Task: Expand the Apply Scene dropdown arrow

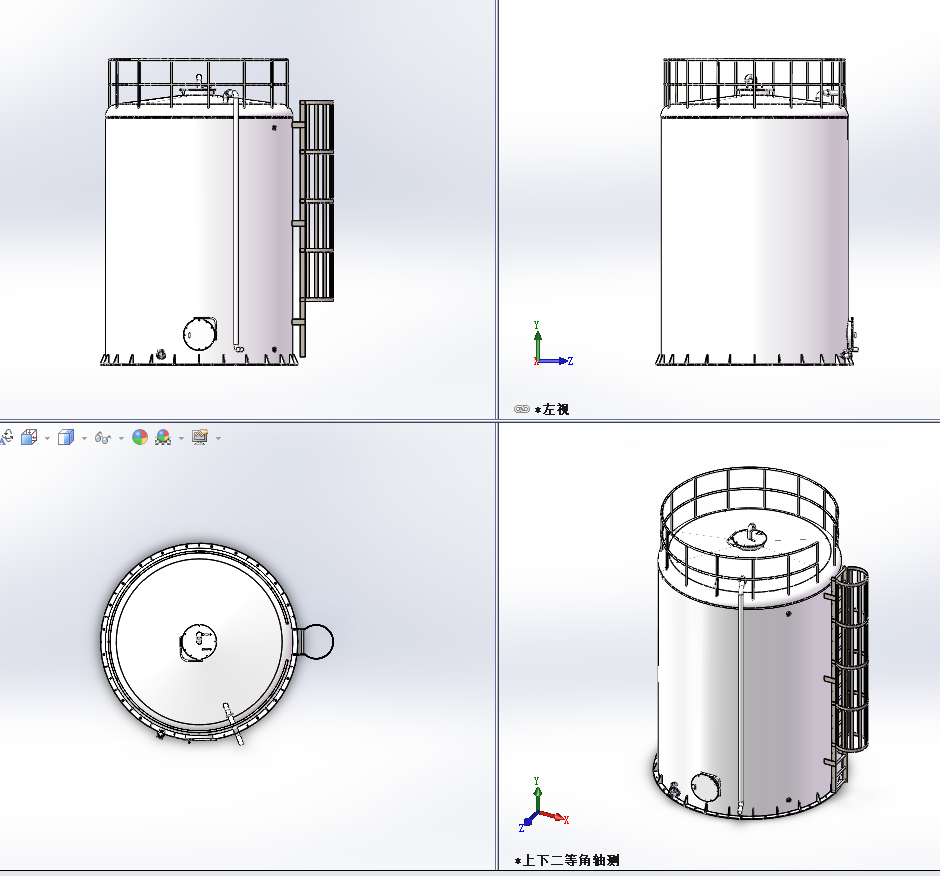Action: coord(182,438)
